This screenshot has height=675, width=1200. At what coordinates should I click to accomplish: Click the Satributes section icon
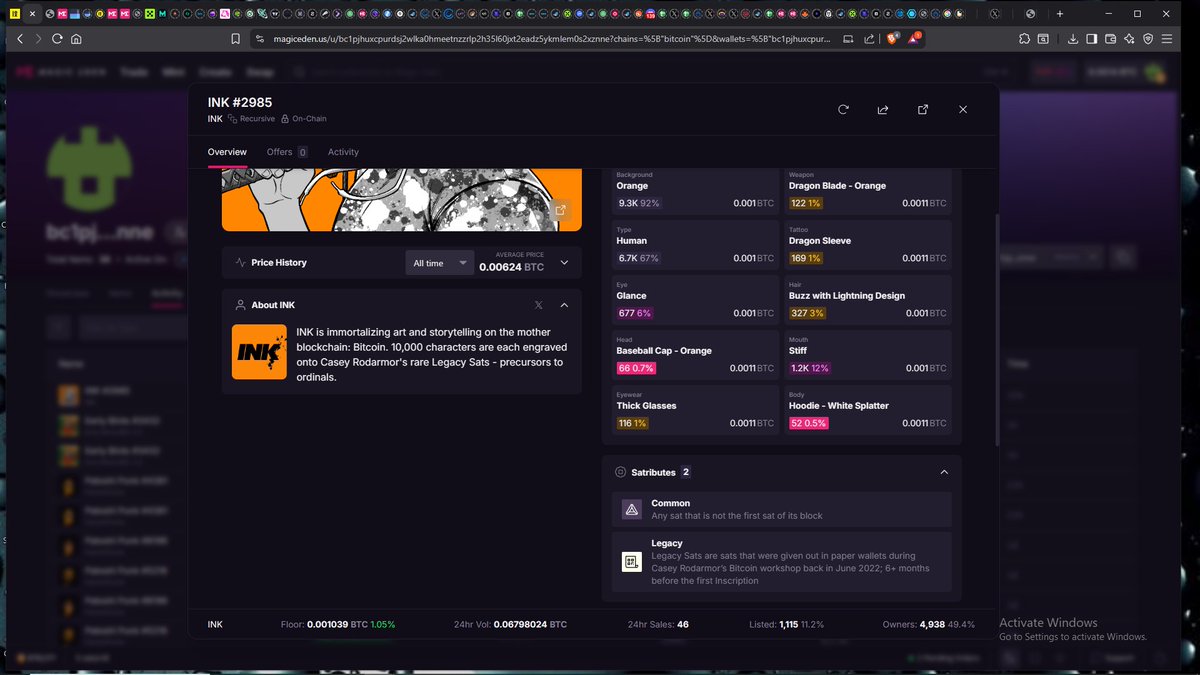pos(620,472)
